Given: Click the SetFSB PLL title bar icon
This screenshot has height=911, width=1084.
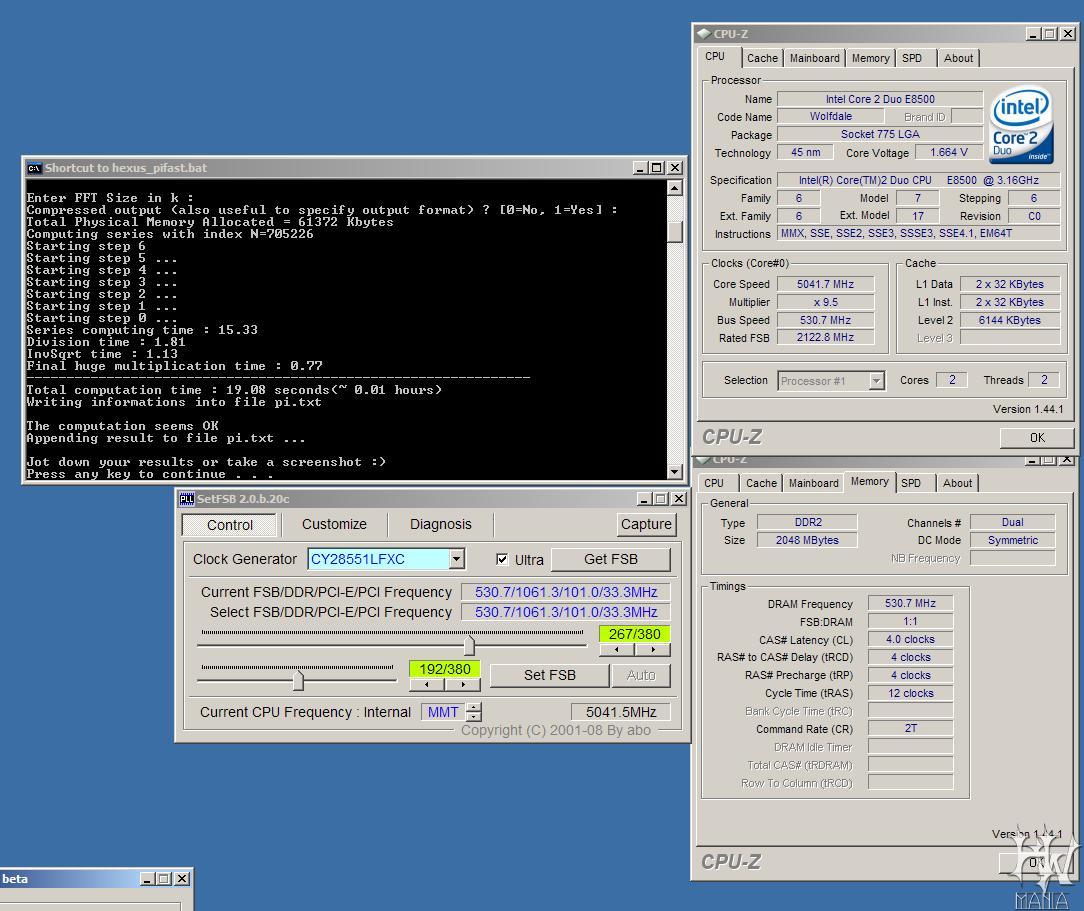Looking at the screenshot, I should coord(187,498).
